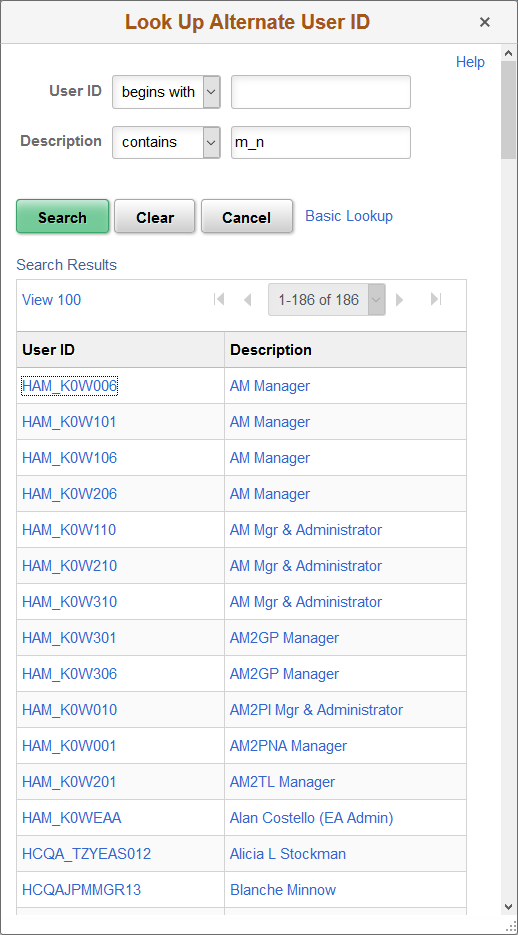Viewport: 518px width, 935px height.
Task: Select user HAM_K0W206
Action: (x=70, y=494)
